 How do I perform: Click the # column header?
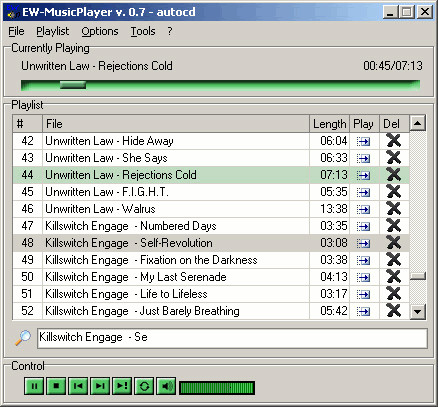point(28,124)
